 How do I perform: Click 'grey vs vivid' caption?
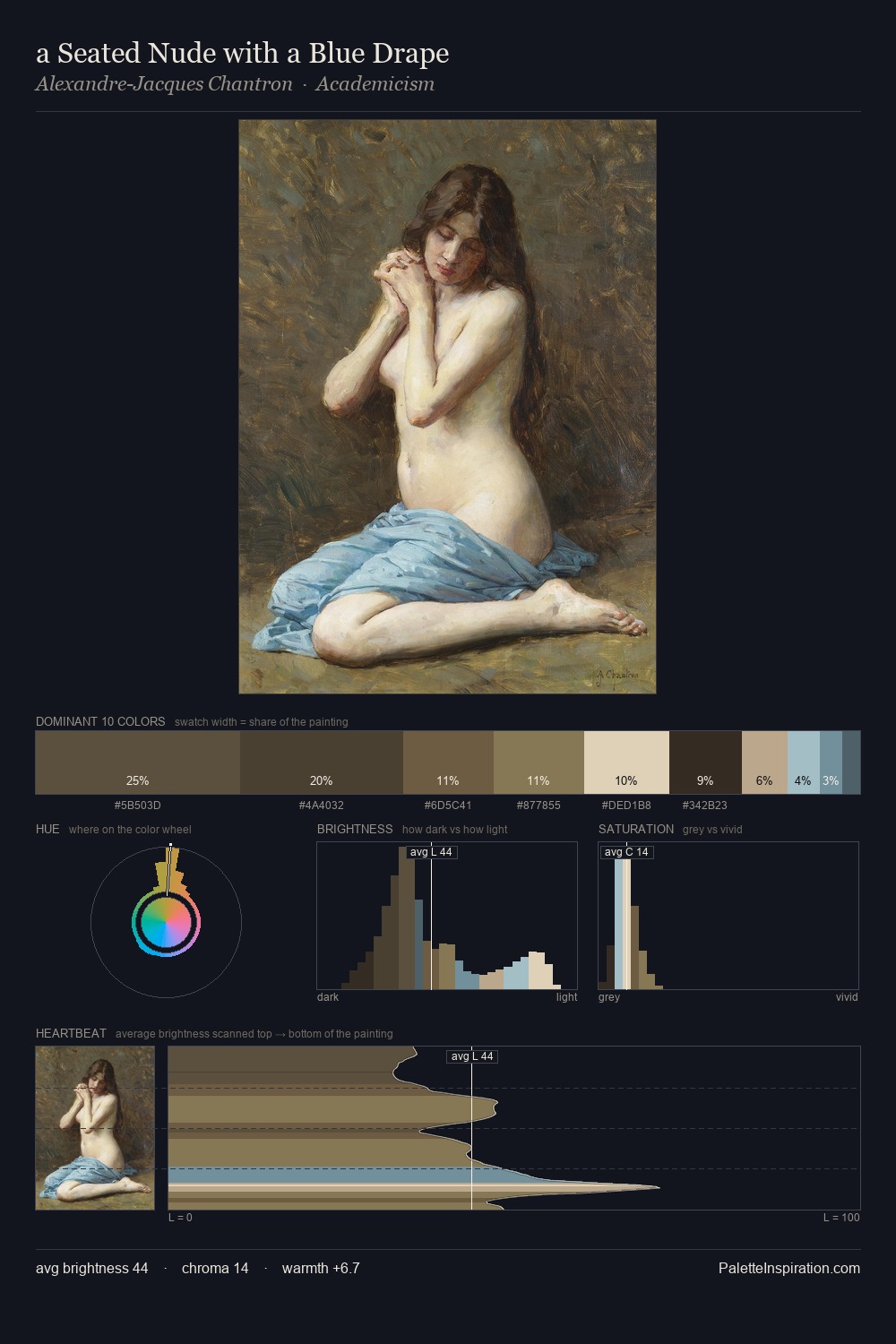[x=712, y=830]
